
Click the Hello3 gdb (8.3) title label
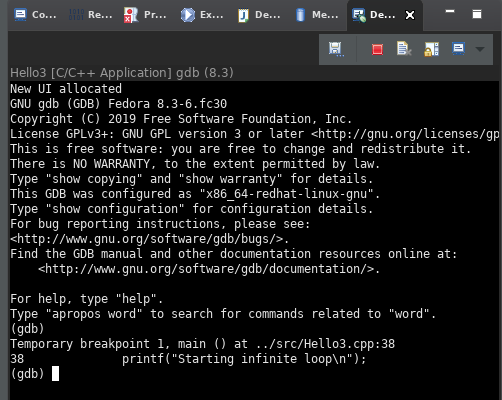[122, 73]
